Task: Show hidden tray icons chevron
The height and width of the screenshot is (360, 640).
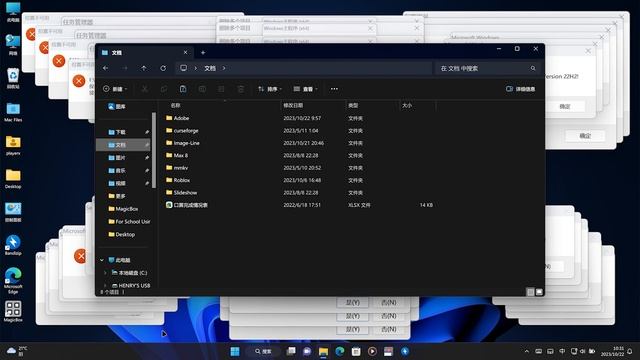Action: coord(527,351)
